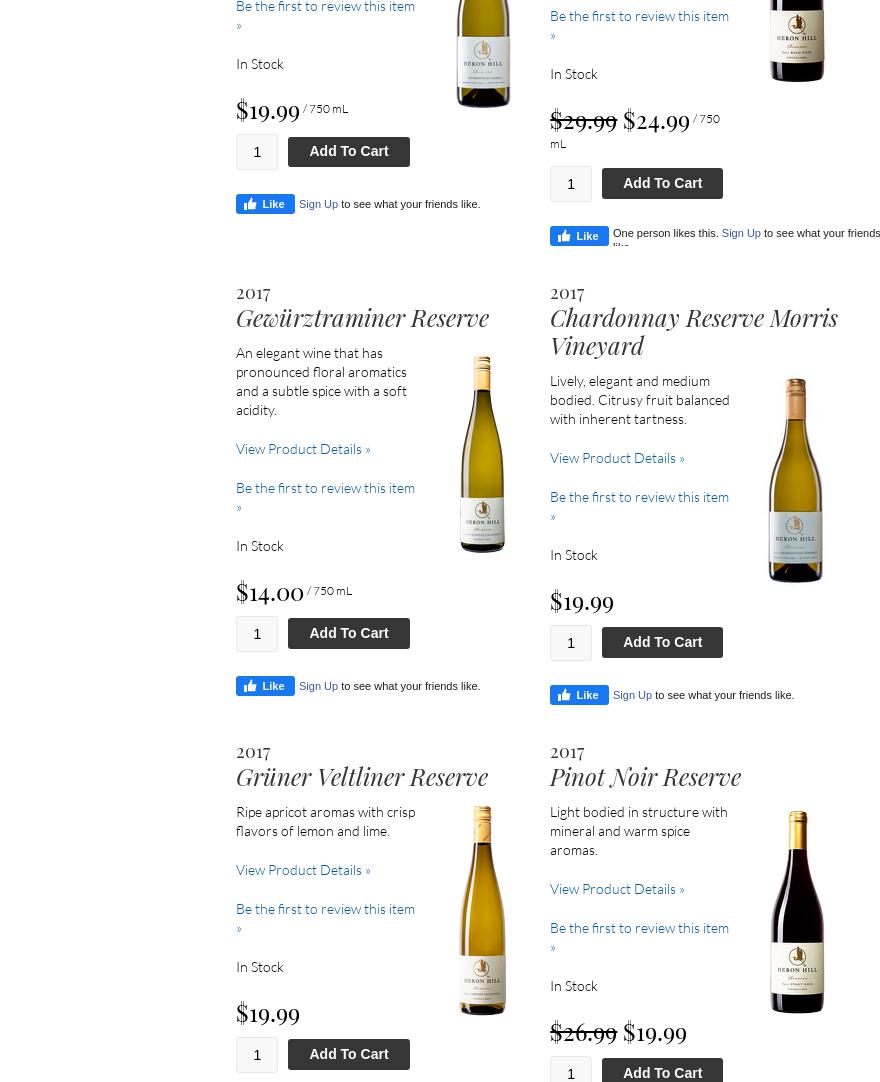880x1082 pixels.
Task: View product details for Pinot Noir Reserve
Action: [617, 889]
